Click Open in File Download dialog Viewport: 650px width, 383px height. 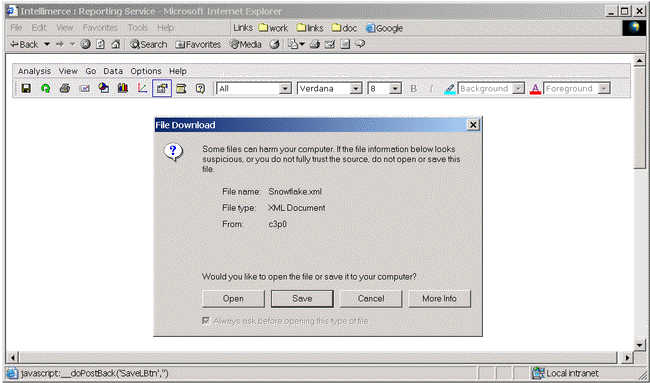point(233,298)
